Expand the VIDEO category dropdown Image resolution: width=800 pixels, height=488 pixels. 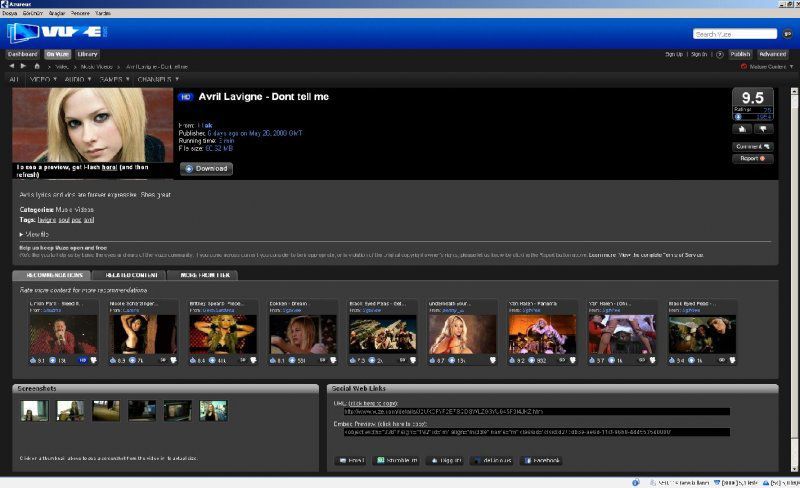43,78
